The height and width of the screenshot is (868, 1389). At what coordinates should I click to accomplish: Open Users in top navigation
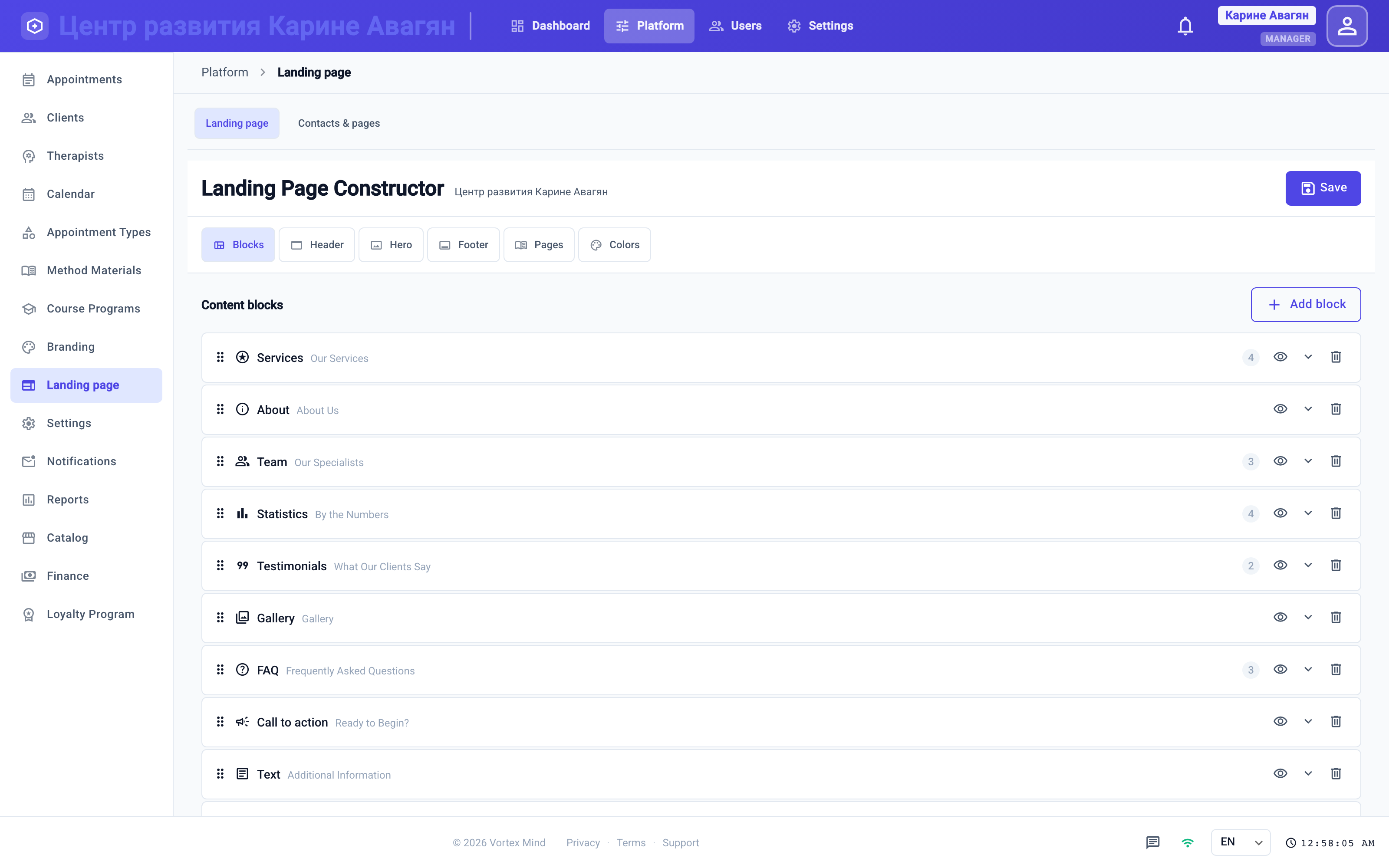[735, 26]
